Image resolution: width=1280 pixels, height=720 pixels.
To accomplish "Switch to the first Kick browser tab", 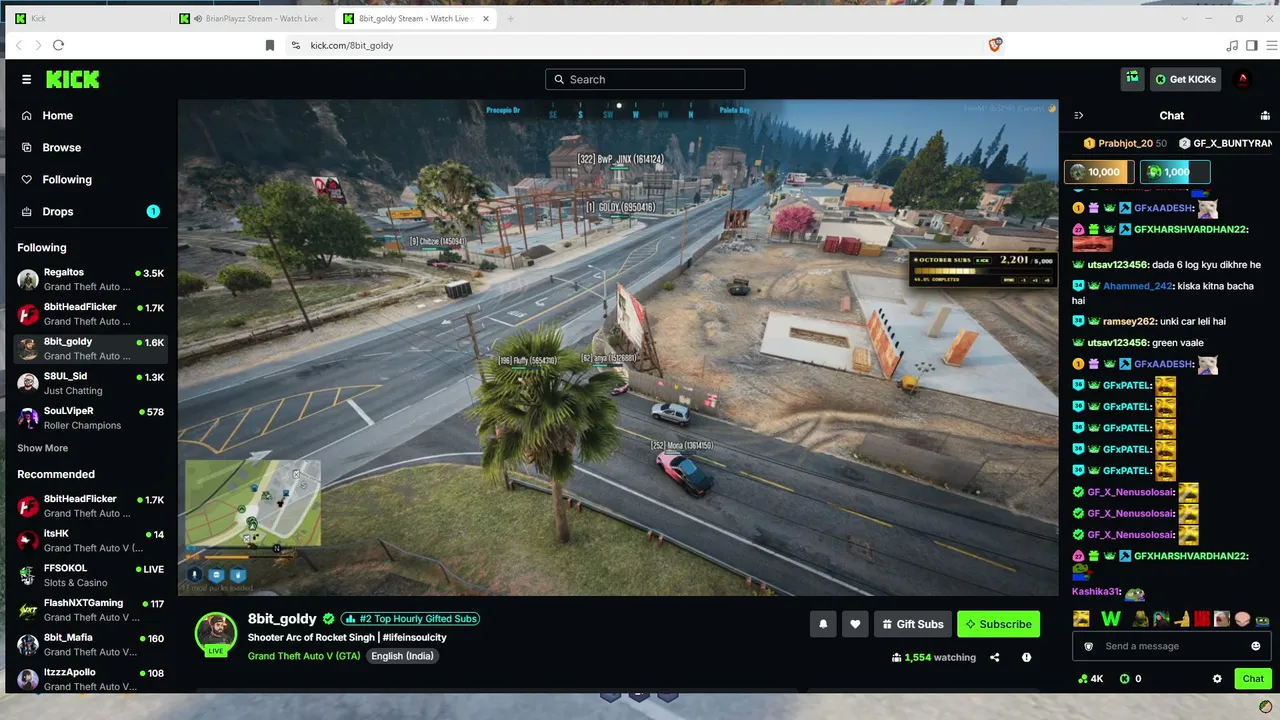I will pos(88,18).
